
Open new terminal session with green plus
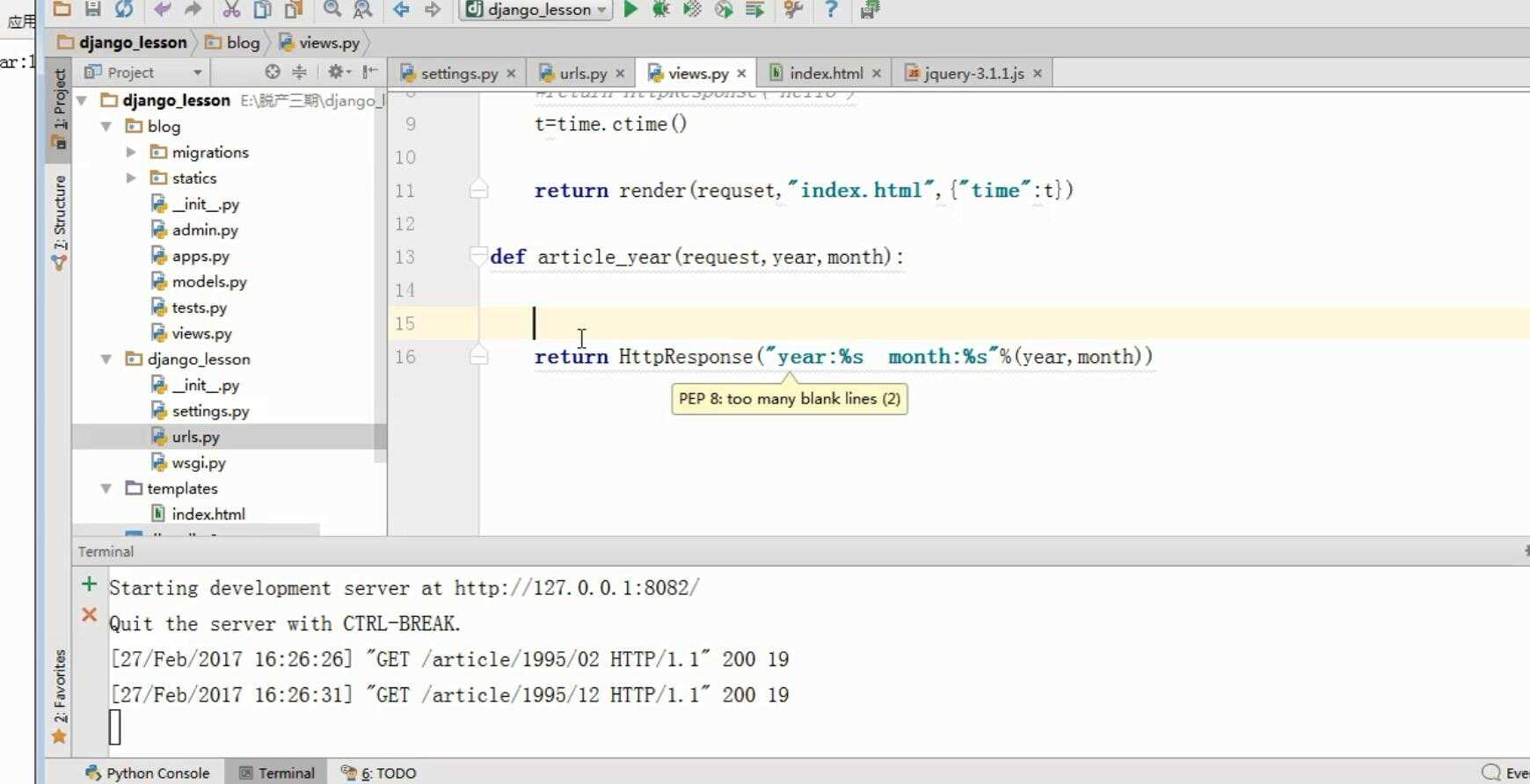(89, 584)
